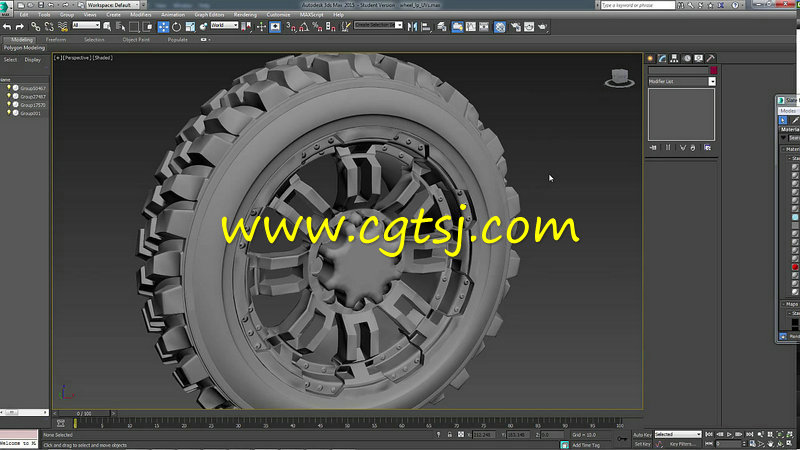Open the Modifiers menu
Viewport: 800px width, 450px height.
(x=140, y=15)
